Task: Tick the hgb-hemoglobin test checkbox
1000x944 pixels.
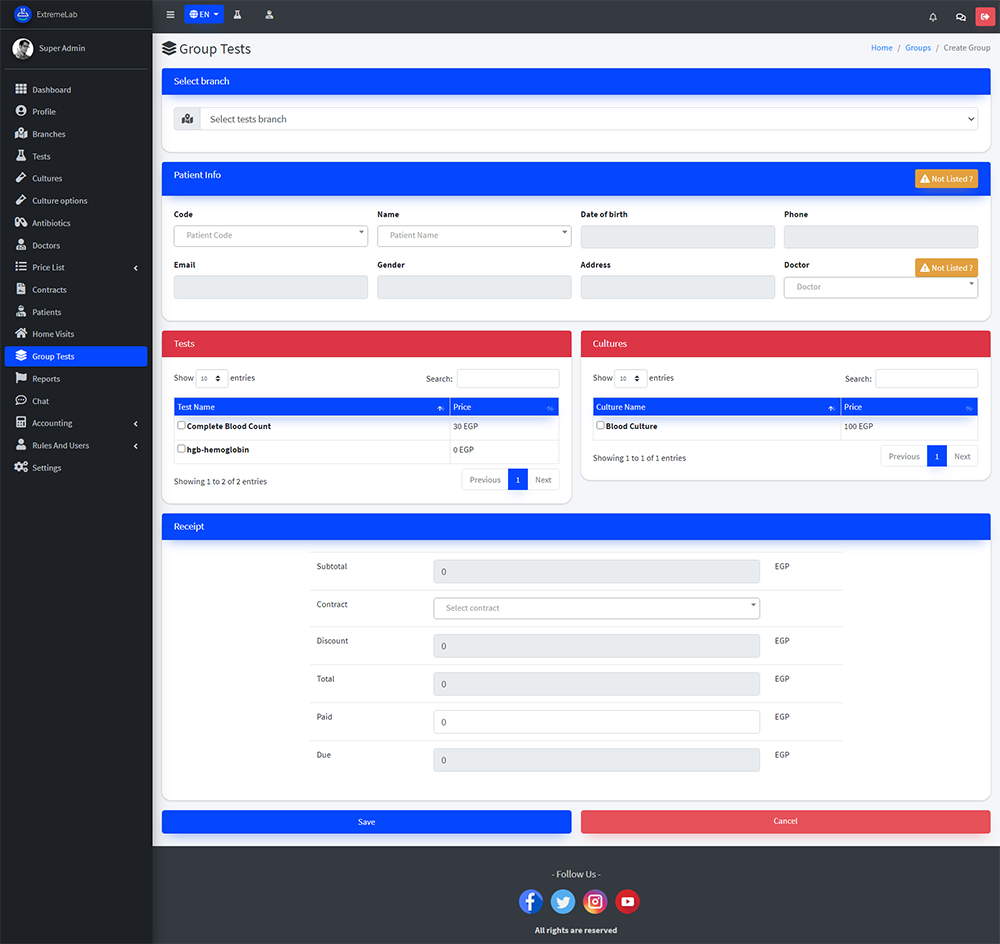Action: coord(181,449)
